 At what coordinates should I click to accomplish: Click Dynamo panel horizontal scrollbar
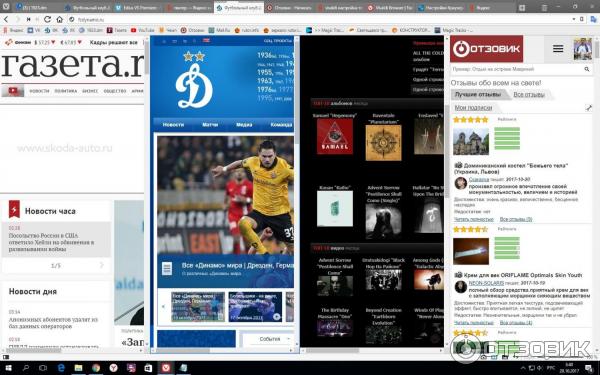(183, 350)
